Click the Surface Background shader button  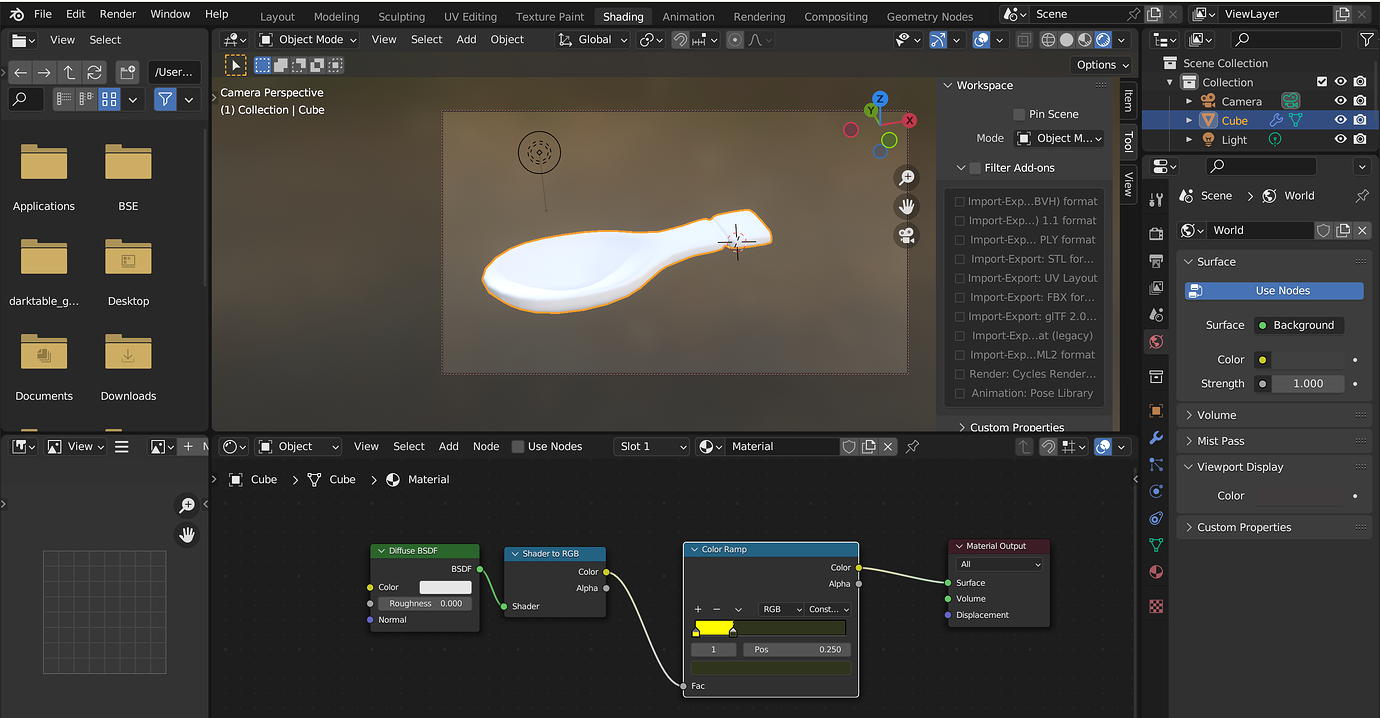click(x=1297, y=325)
